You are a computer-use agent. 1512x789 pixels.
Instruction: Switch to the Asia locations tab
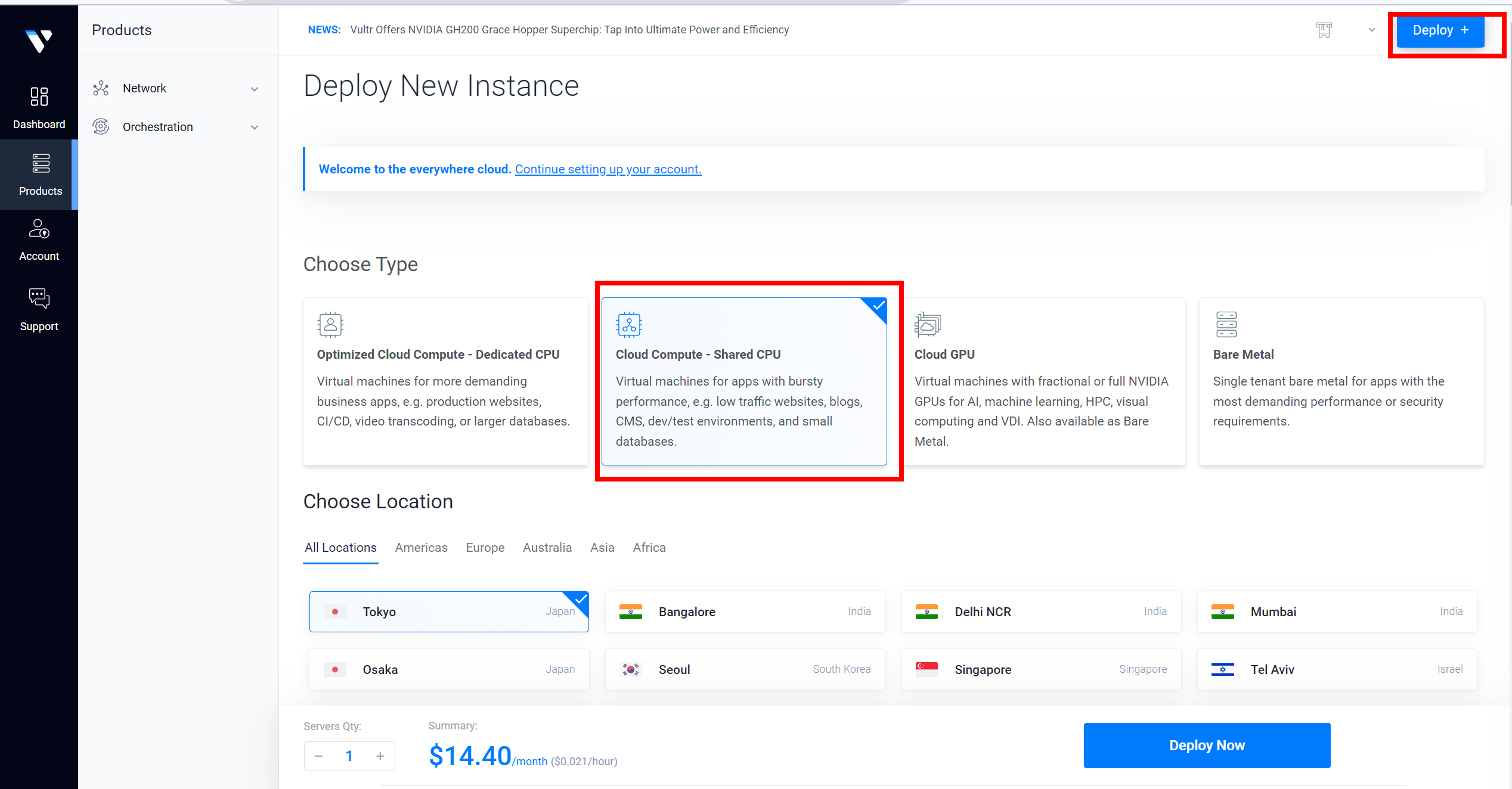(602, 548)
